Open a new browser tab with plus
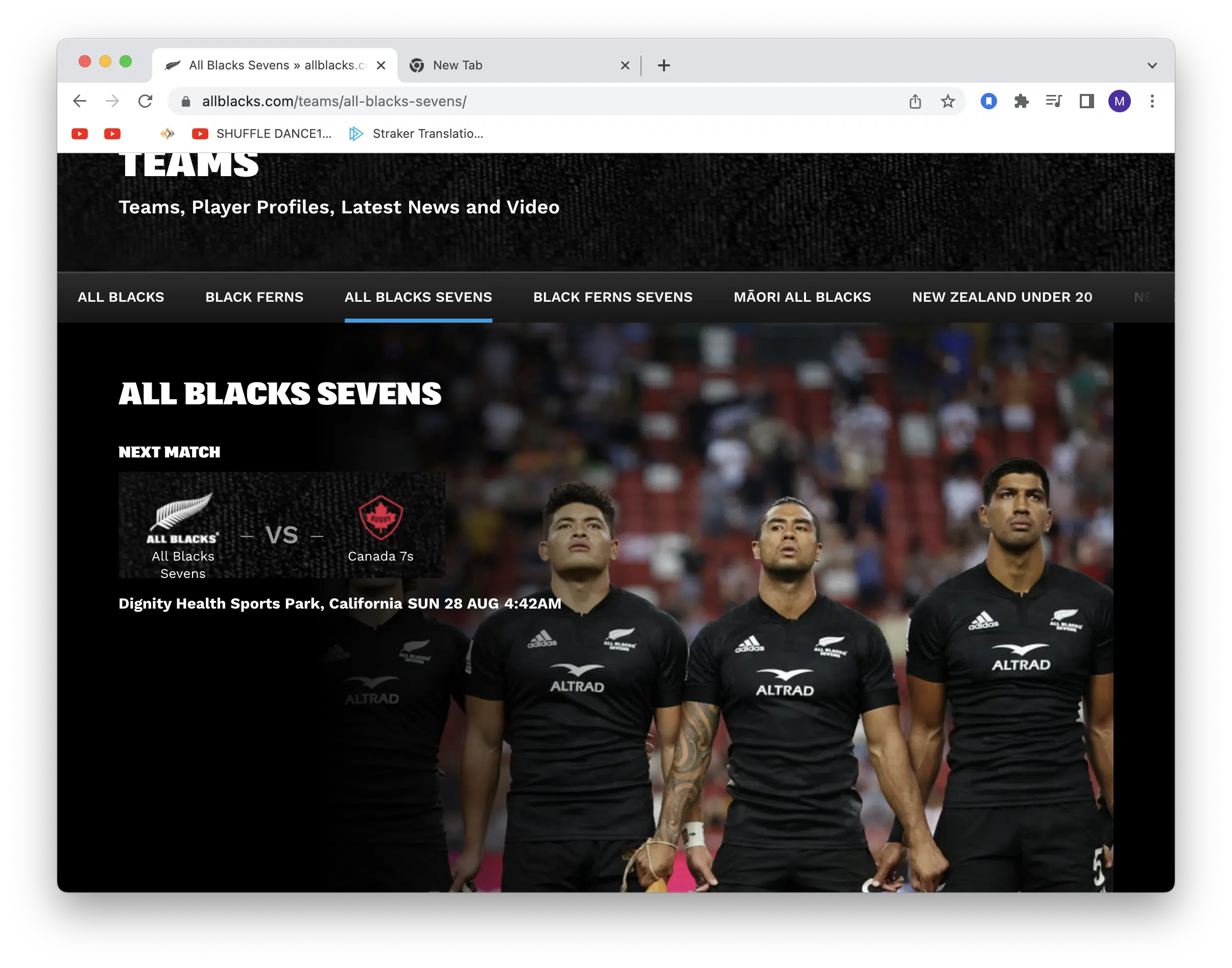This screenshot has width=1232, height=968. (664, 65)
